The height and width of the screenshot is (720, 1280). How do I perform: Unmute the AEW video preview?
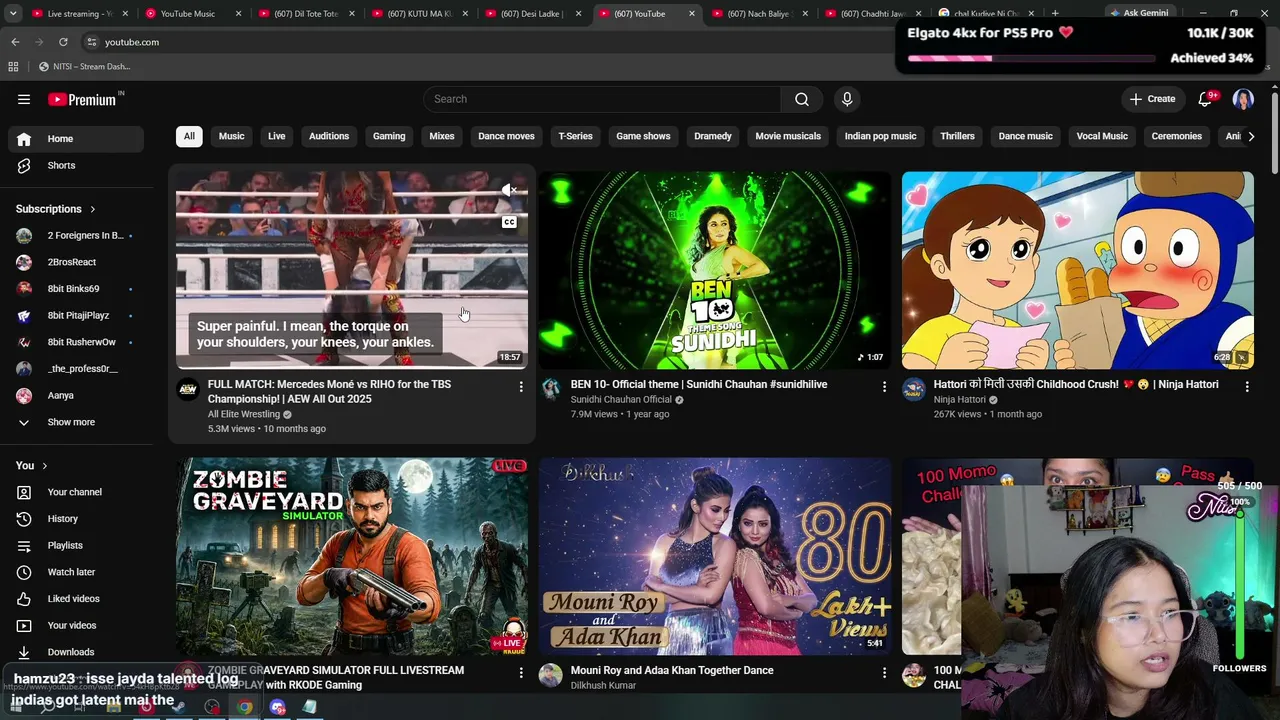509,190
